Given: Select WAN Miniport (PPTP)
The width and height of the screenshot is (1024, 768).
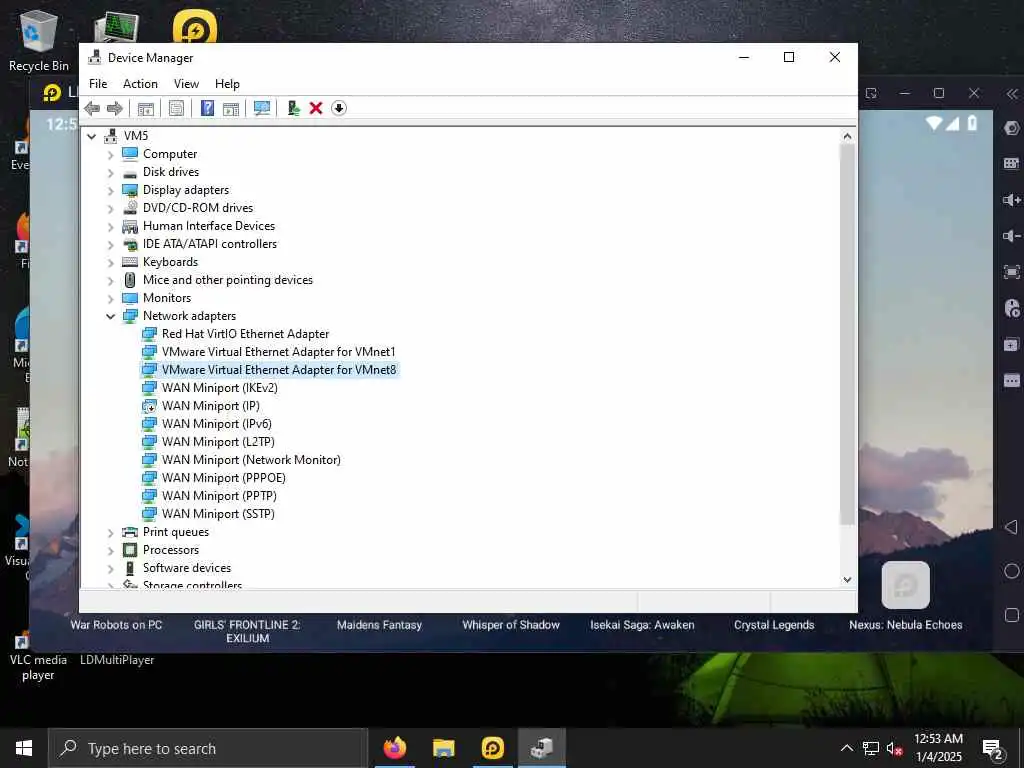Looking at the screenshot, I should pyautogui.click(x=219, y=496).
